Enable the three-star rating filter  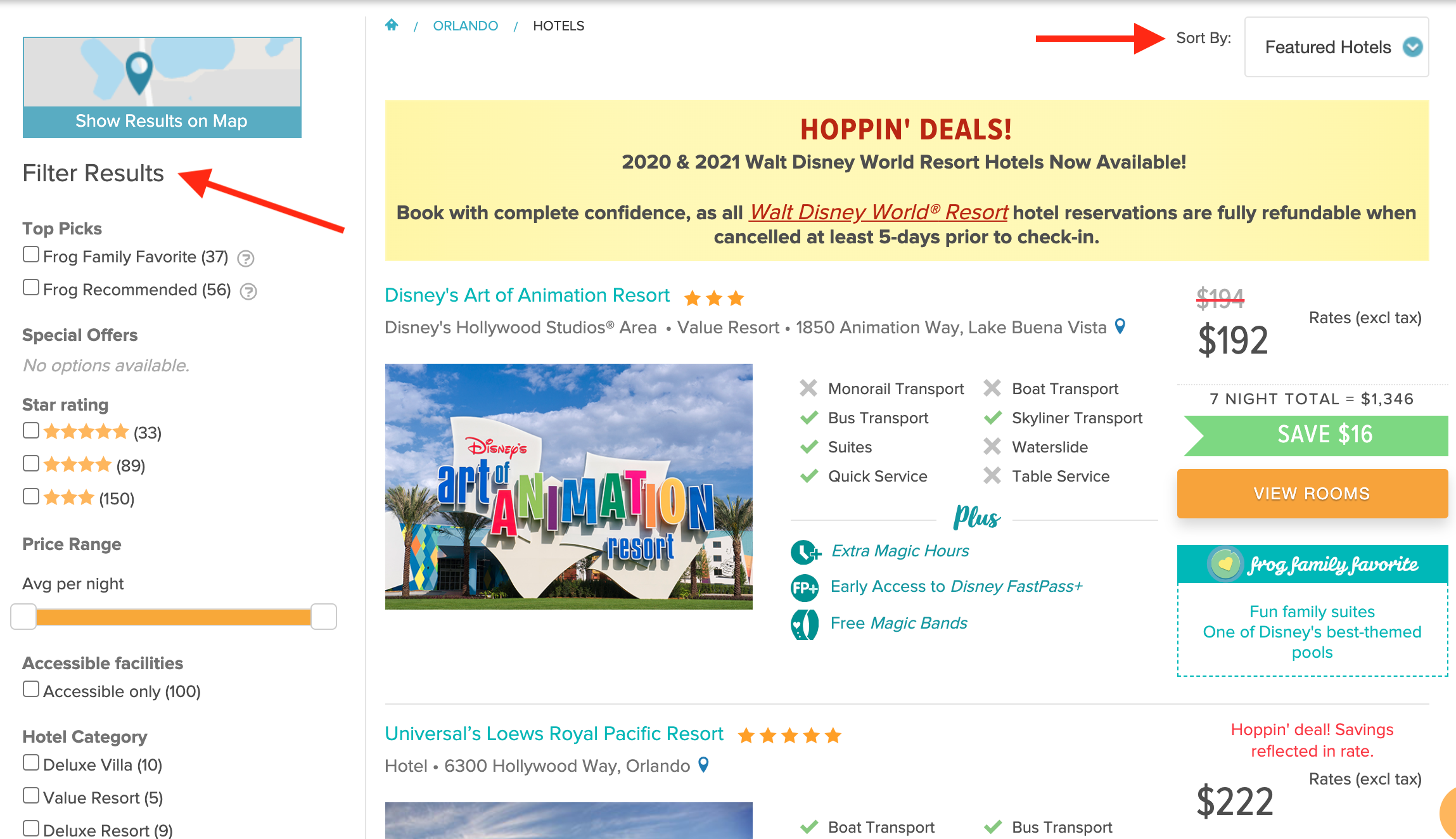point(31,497)
